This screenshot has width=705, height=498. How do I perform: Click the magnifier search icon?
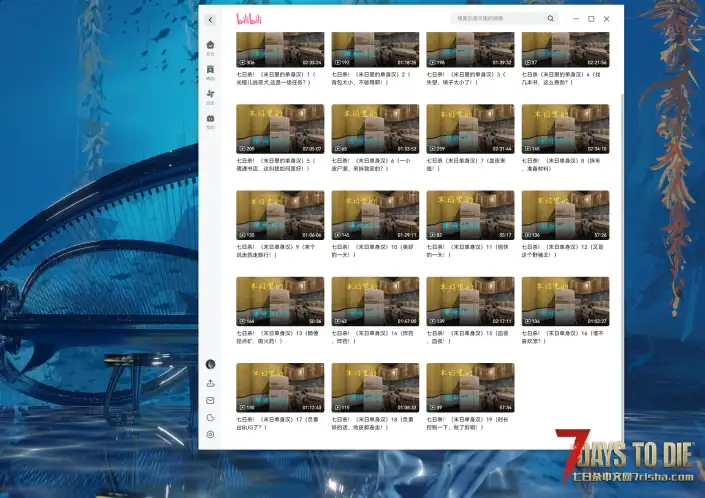(550, 18)
